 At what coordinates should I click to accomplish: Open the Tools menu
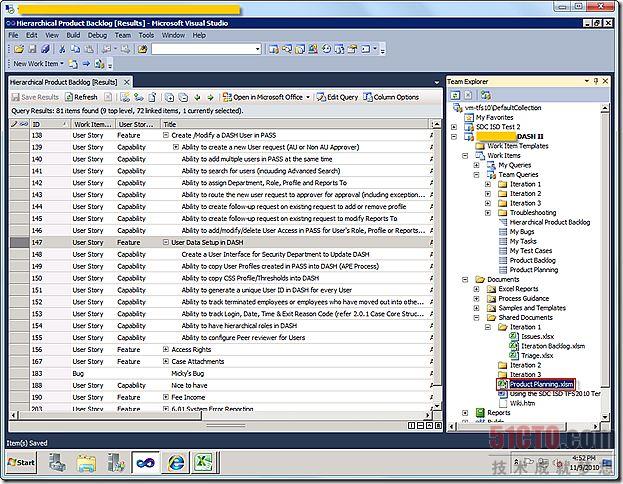click(x=146, y=35)
